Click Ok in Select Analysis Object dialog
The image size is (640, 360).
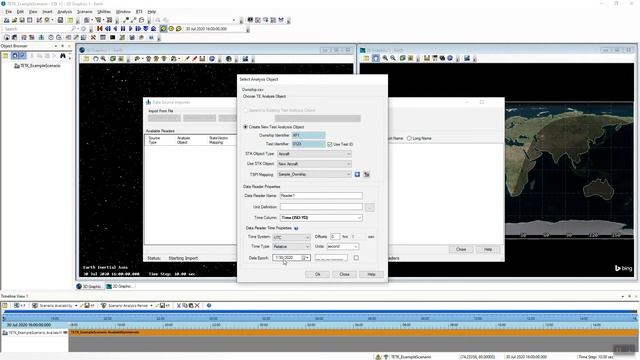point(318,274)
